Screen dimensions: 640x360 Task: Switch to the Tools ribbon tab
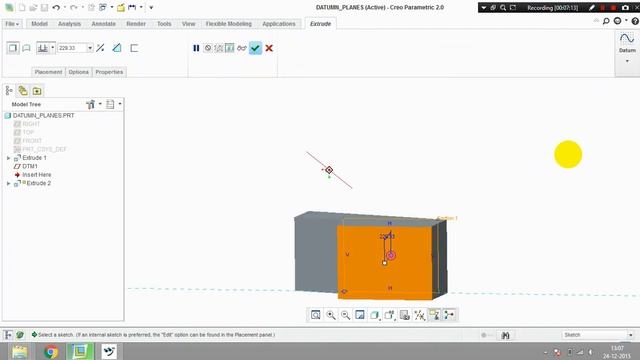164,24
